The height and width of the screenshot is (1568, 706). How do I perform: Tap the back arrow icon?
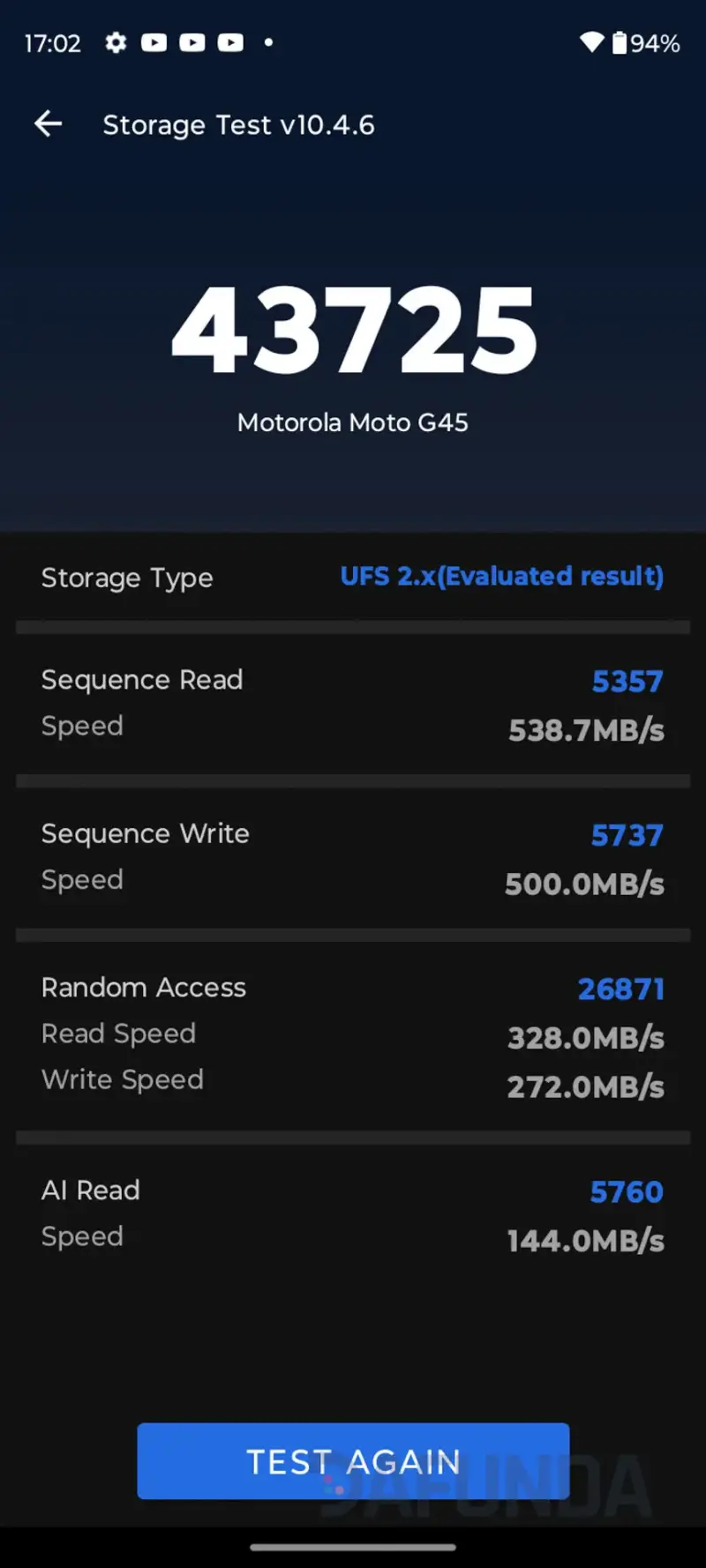click(x=49, y=124)
